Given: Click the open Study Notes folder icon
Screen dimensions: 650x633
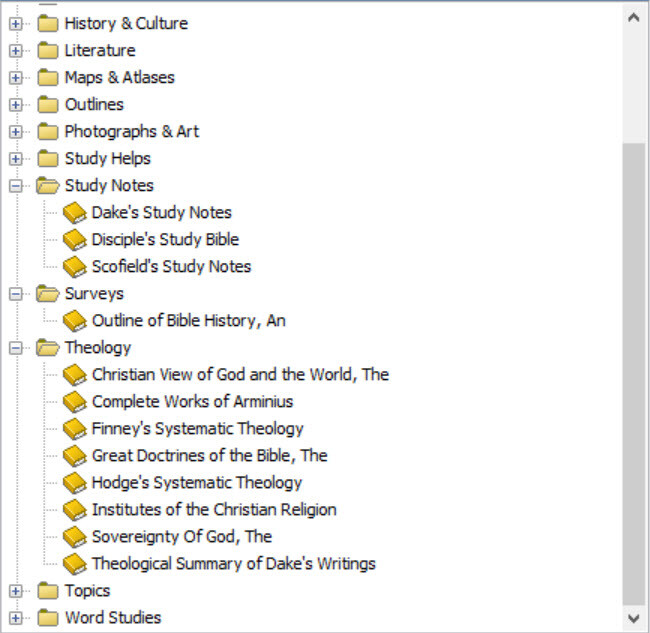Looking at the screenshot, I should [48, 185].
